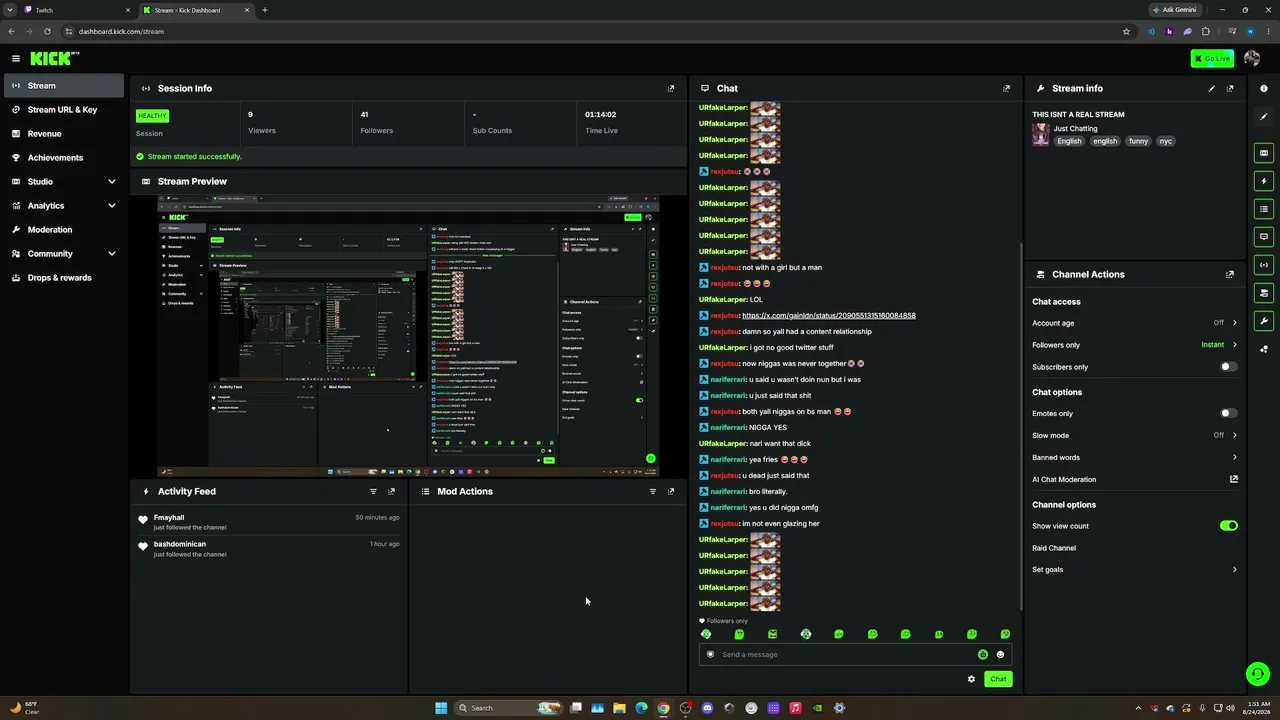Image resolution: width=1280 pixels, height=720 pixels.
Task: Toggle the stream preview panel icon in right rail
Action: [x=1264, y=153]
